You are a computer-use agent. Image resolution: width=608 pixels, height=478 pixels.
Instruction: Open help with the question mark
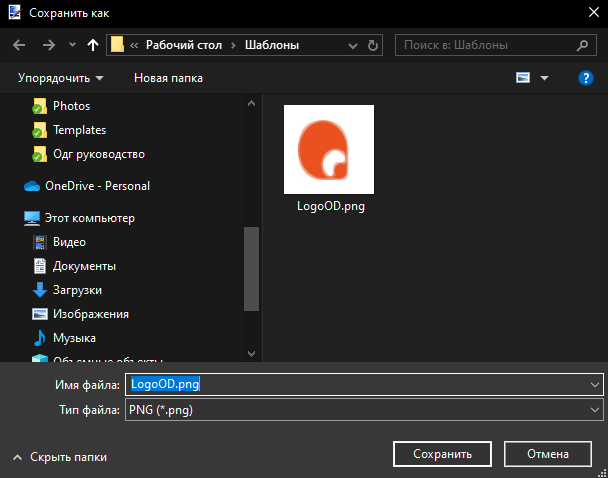click(586, 78)
